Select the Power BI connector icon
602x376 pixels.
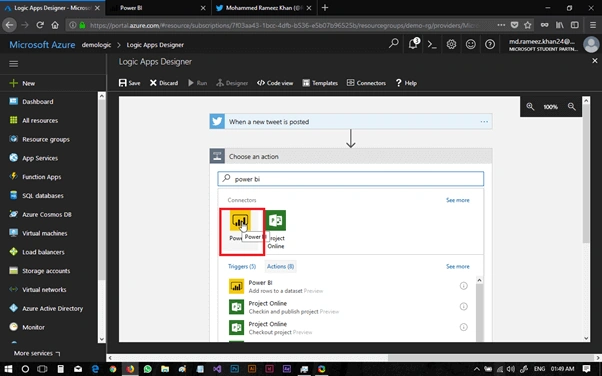click(240, 220)
